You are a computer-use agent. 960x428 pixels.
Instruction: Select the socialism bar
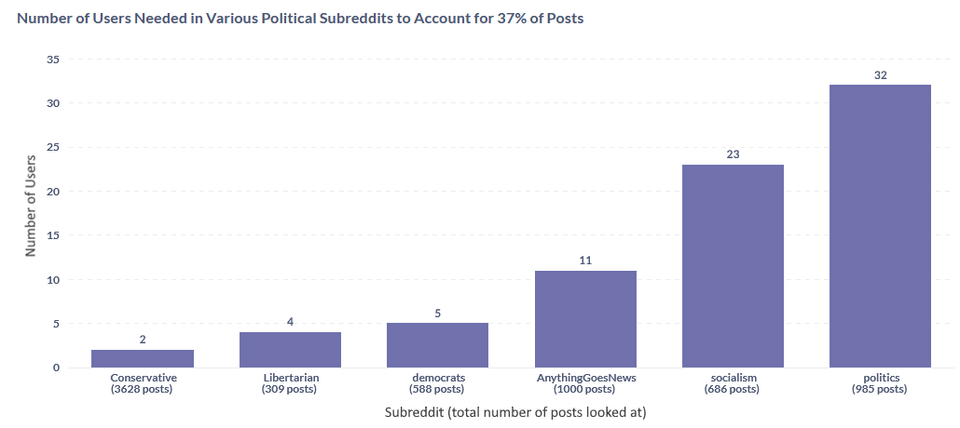coord(733,266)
